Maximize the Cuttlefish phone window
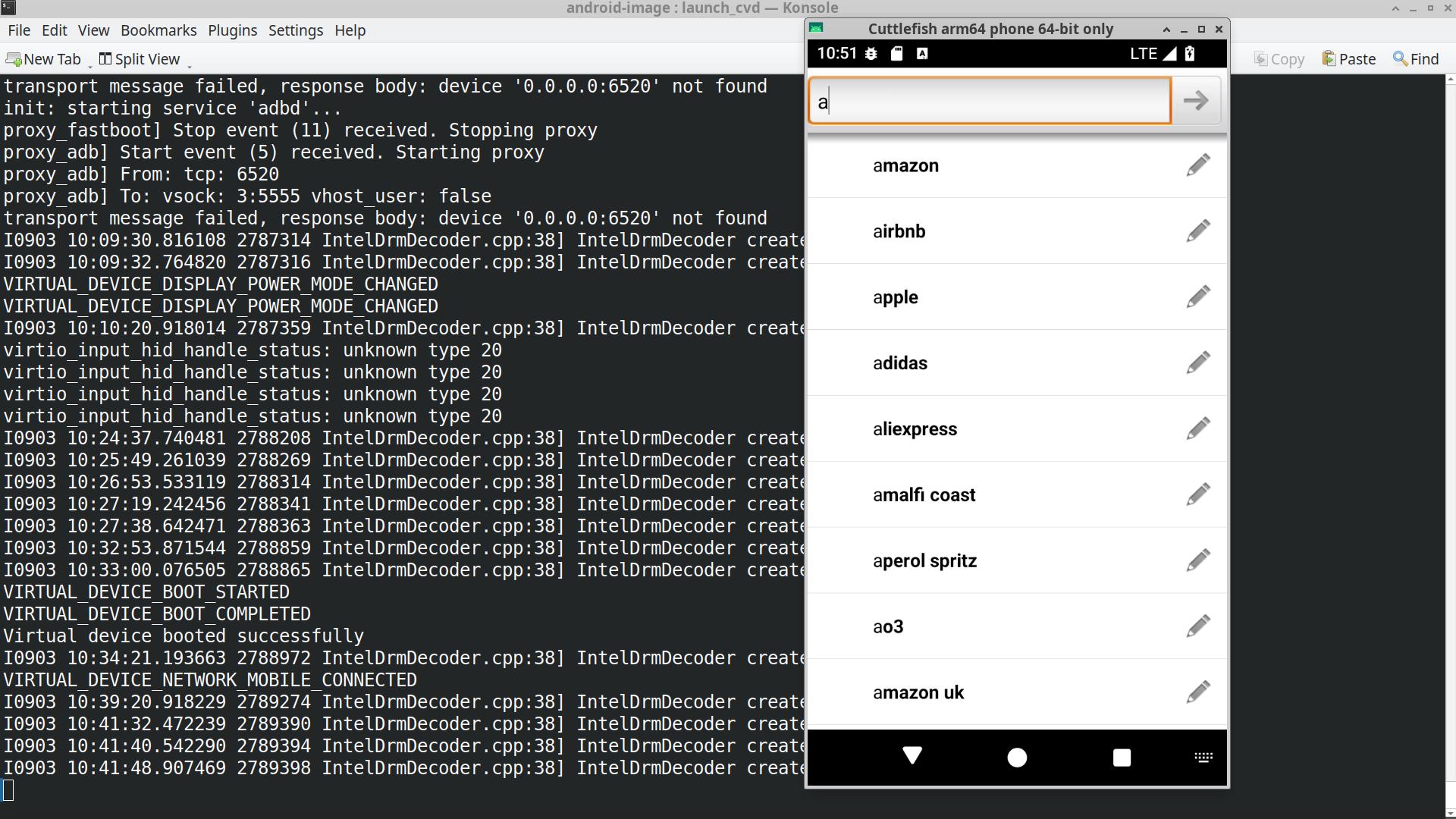This screenshot has width=1456, height=819. click(1201, 29)
